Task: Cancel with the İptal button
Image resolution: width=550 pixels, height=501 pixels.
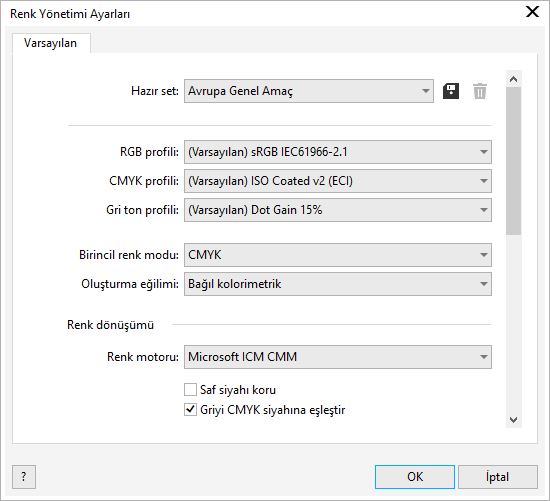Action: point(498,477)
